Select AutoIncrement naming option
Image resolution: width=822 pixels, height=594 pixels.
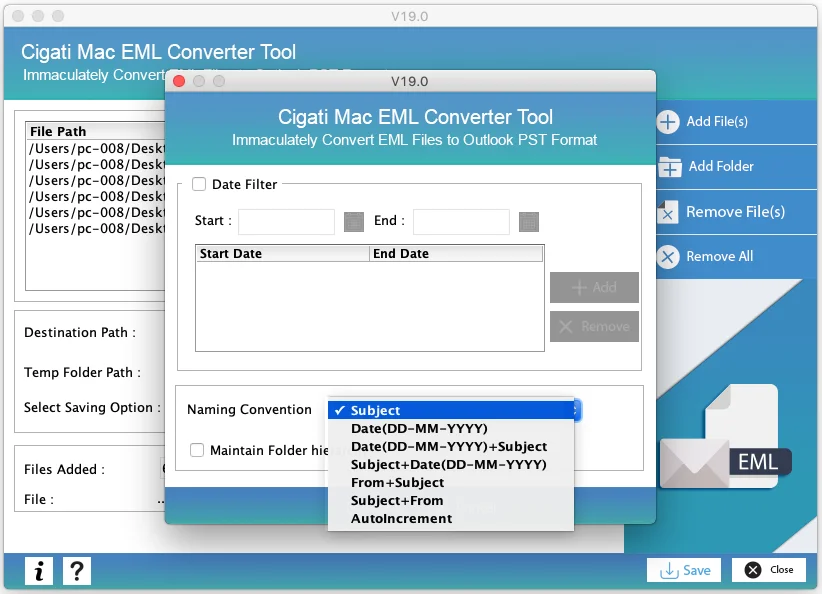point(451,519)
